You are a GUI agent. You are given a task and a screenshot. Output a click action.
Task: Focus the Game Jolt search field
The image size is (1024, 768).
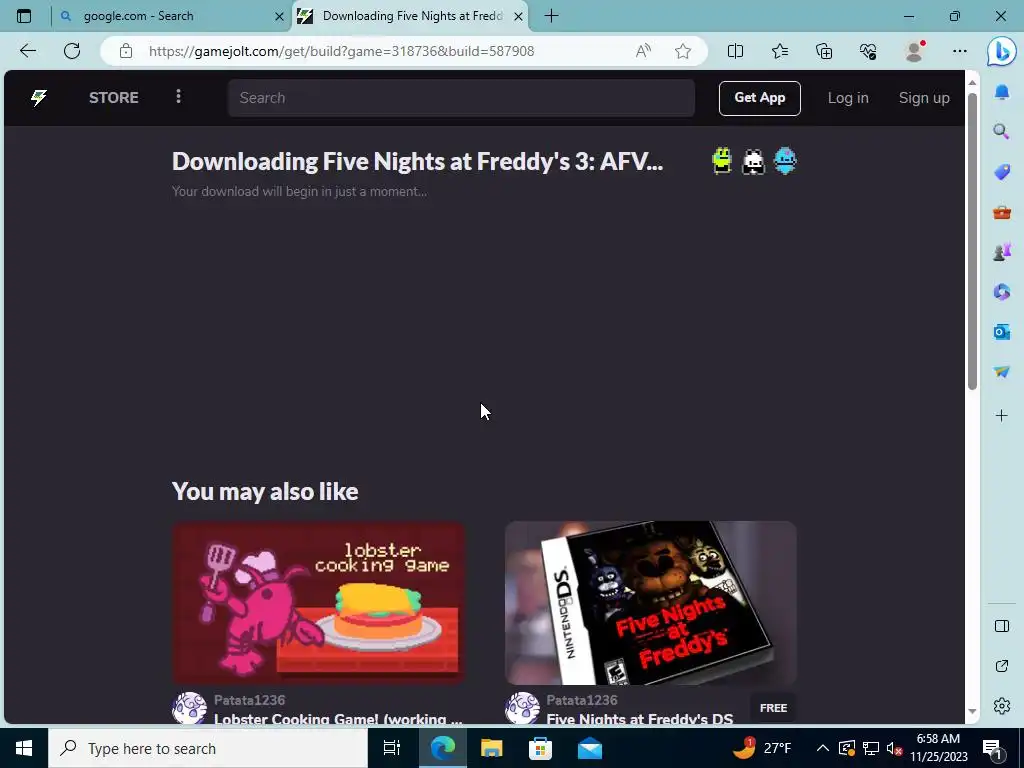(x=461, y=98)
